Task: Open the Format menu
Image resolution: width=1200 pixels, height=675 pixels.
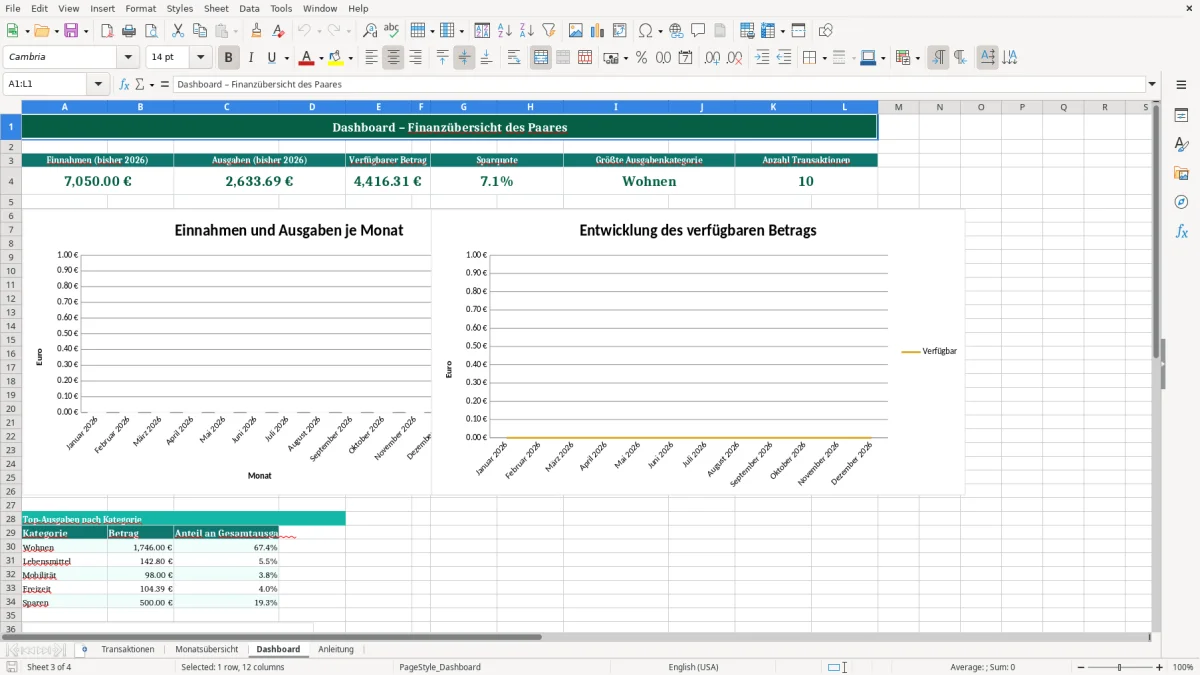Action: click(140, 8)
